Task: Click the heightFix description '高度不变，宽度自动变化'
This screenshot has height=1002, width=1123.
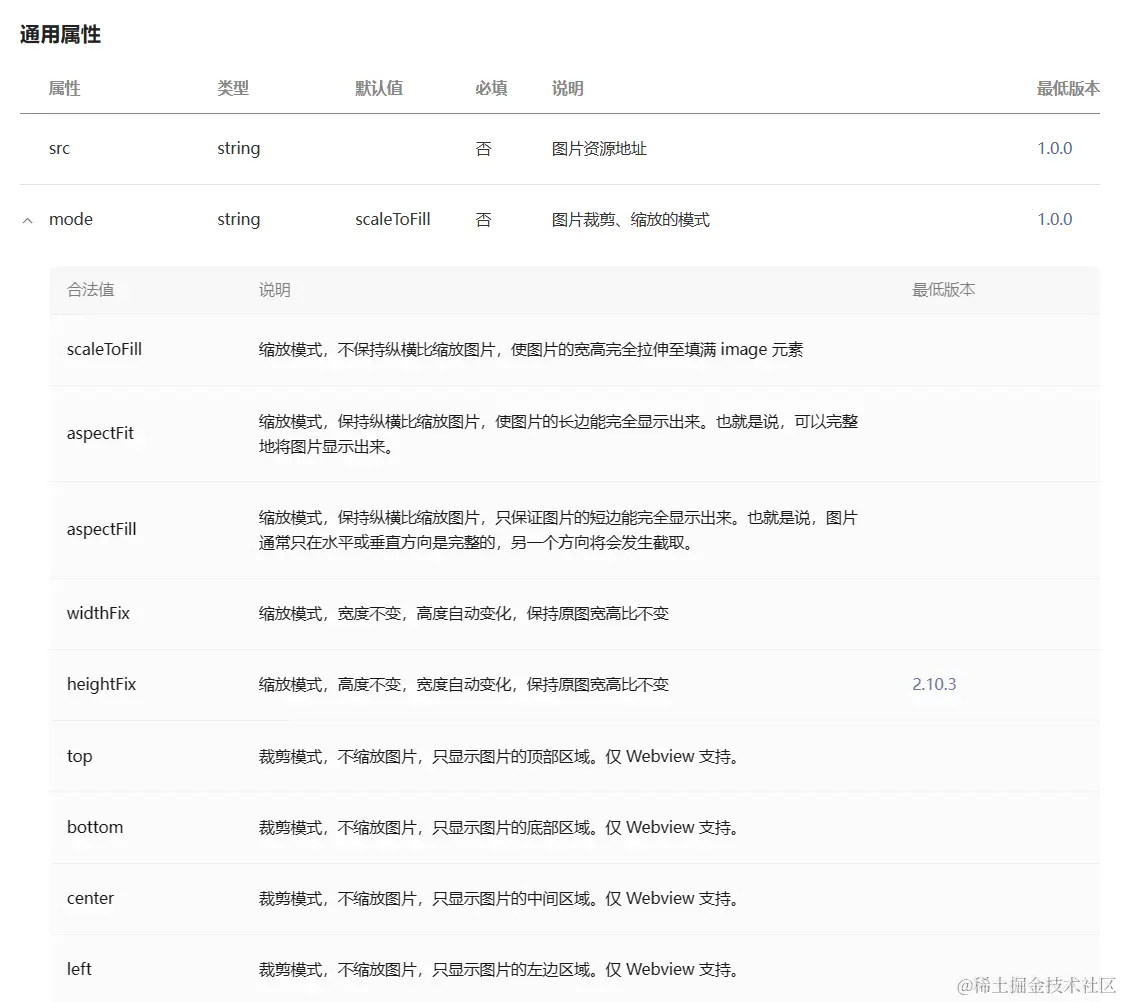Action: [424, 684]
